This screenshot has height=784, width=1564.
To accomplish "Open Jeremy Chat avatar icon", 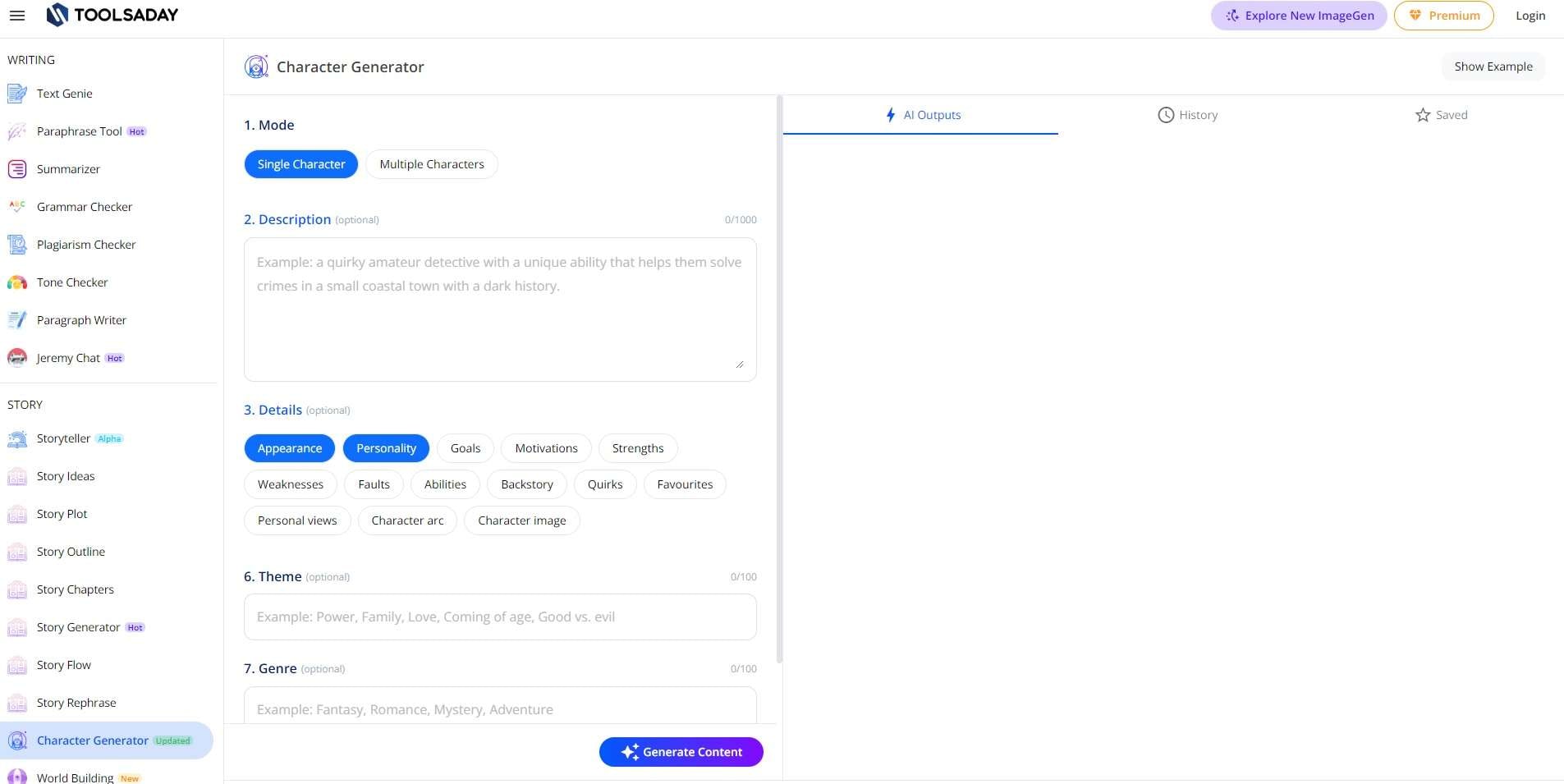I will tap(17, 358).
